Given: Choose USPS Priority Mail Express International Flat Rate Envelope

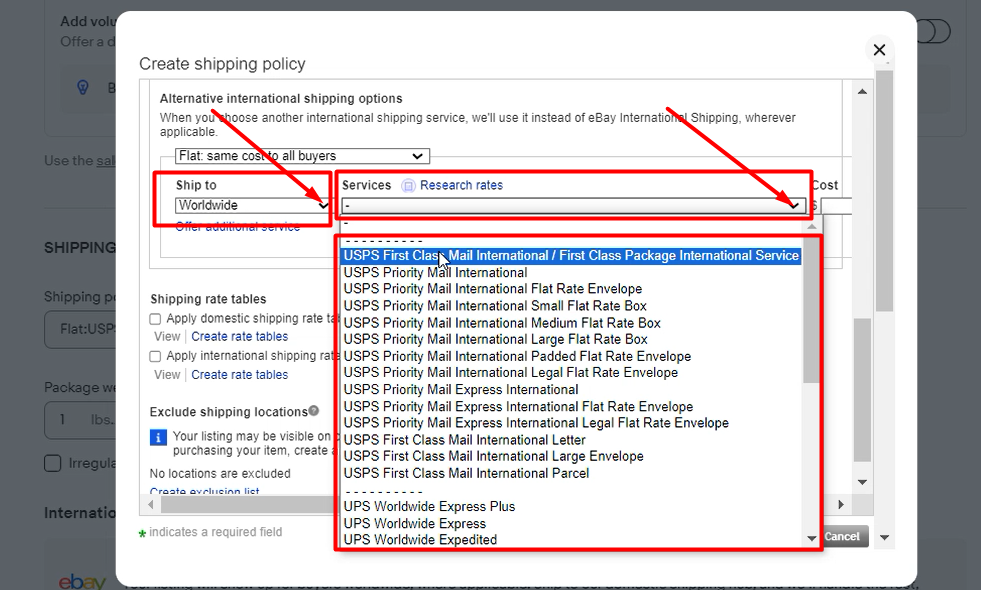Looking at the screenshot, I should (518, 406).
